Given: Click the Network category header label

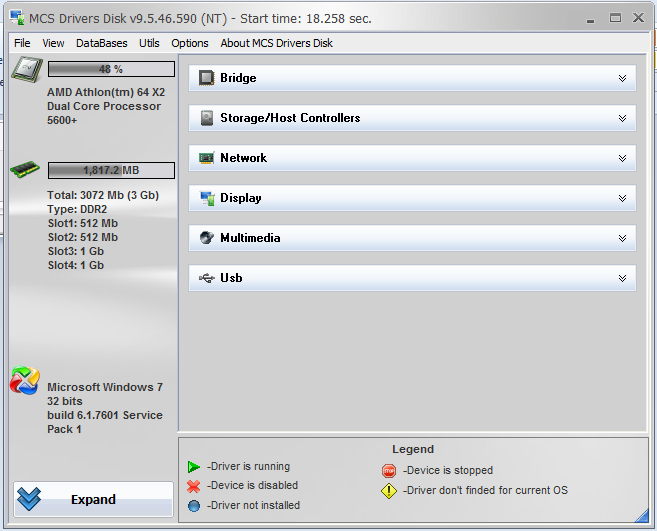Looking at the screenshot, I should point(243,158).
